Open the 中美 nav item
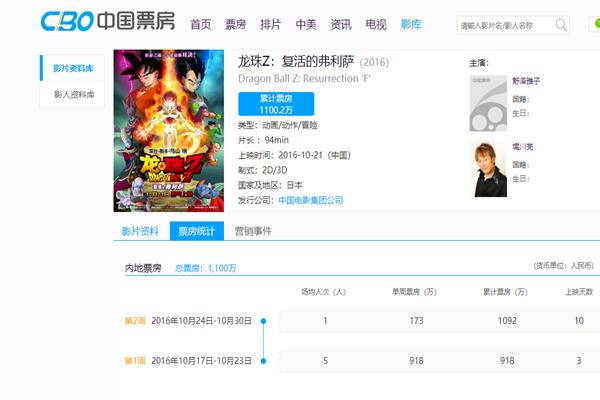The height and width of the screenshot is (400, 600). [306, 24]
